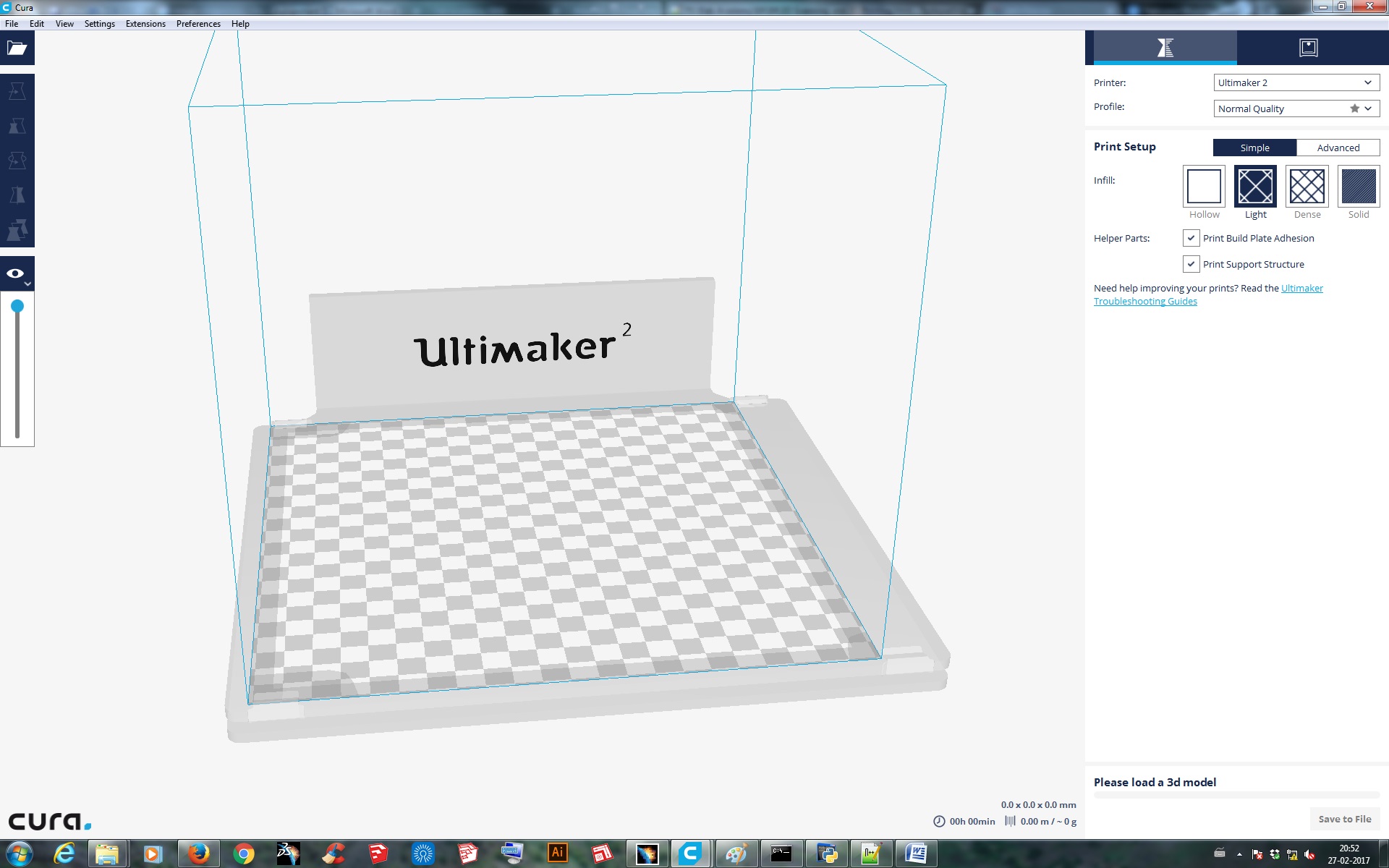
Task: Switch to Cura taskbar button
Action: coord(691,854)
